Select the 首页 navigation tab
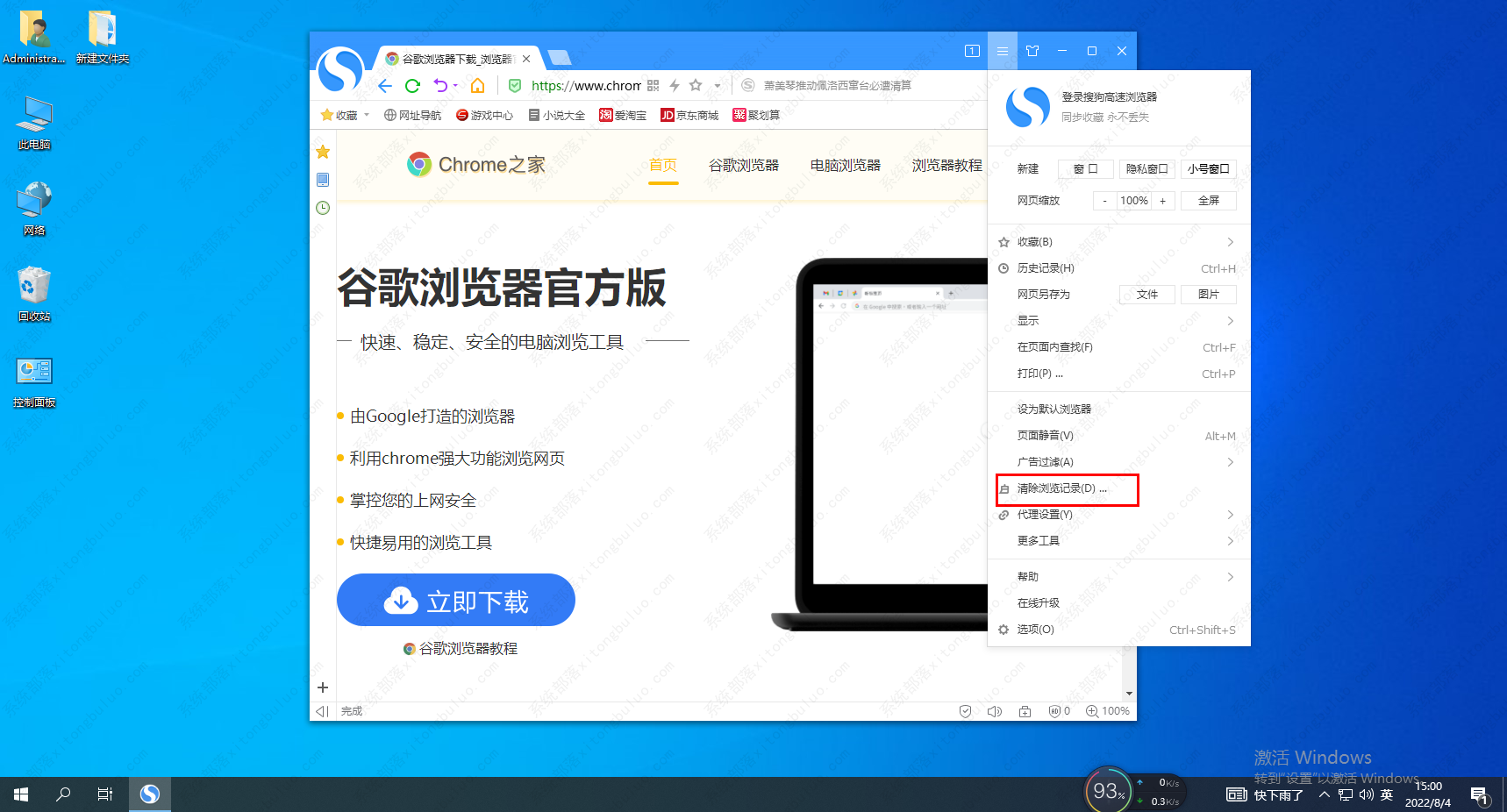Image resolution: width=1507 pixels, height=812 pixels. [663, 165]
